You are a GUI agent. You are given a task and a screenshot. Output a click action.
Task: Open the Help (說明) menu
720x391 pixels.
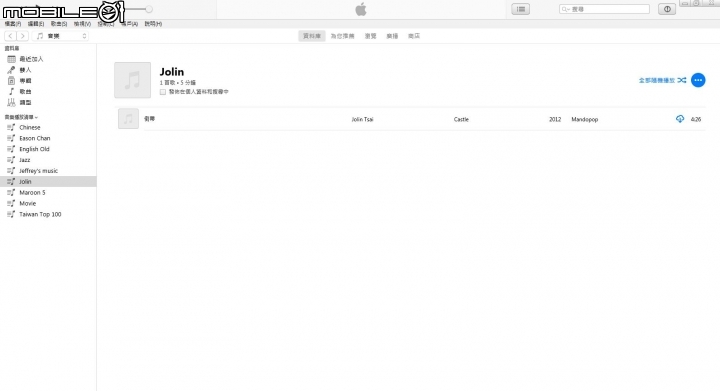[153, 24]
